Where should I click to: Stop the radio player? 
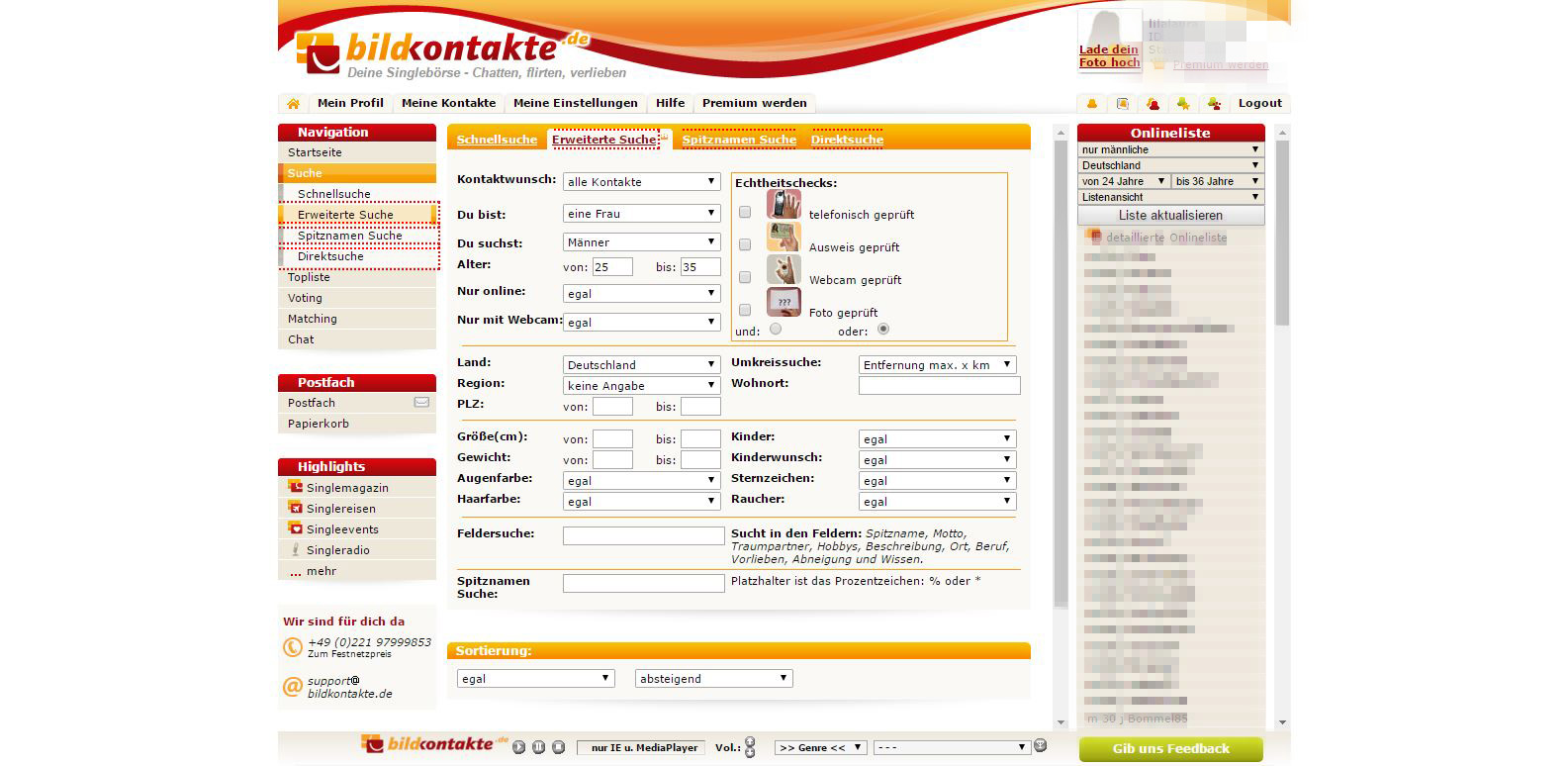(558, 747)
